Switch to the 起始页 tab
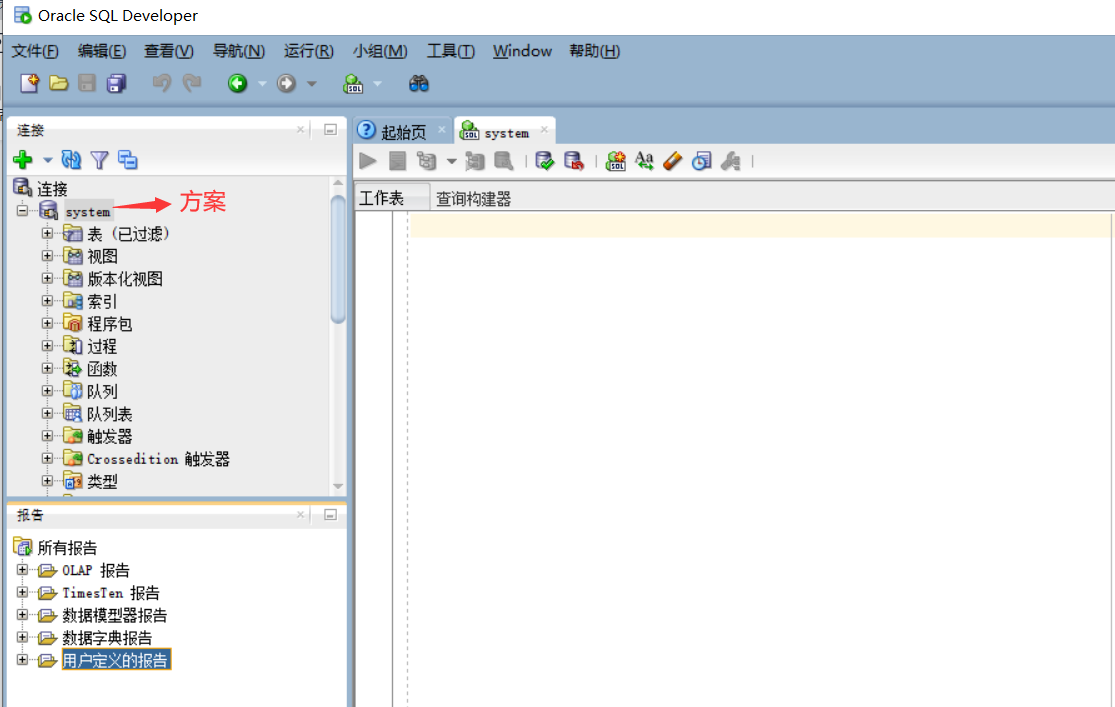The image size is (1115, 707). (404, 130)
